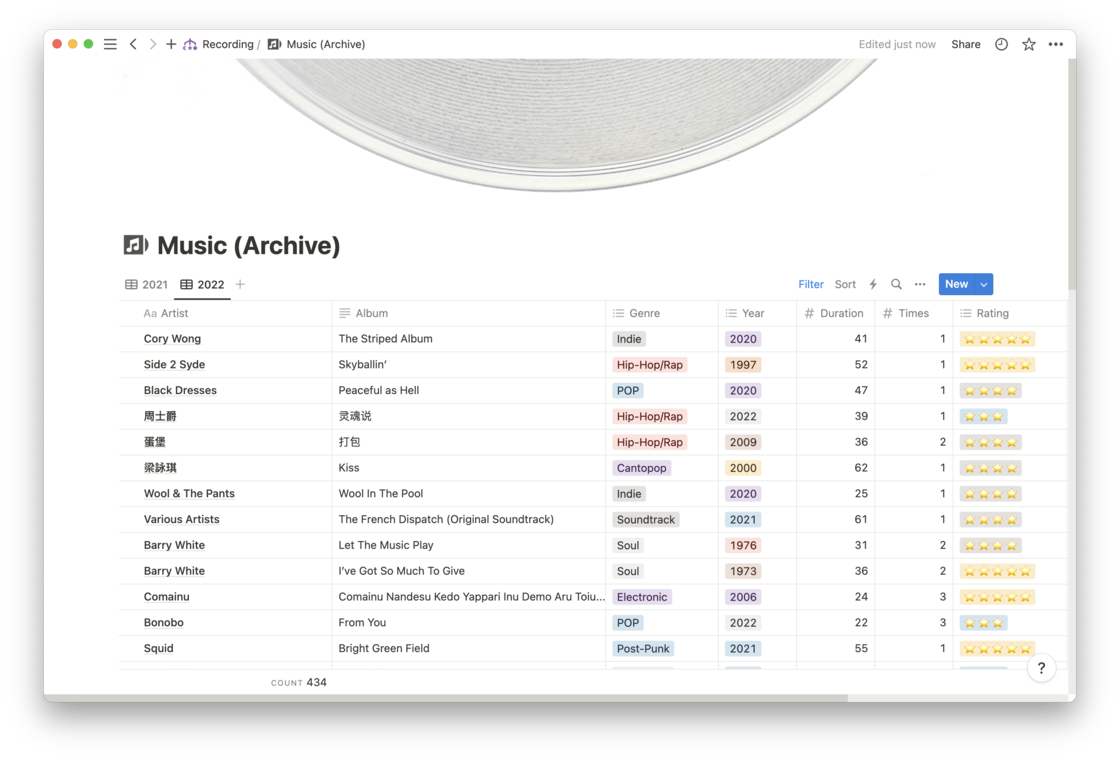Select the 1997 year tag
This screenshot has height=760, width=1120.
[x=743, y=364]
